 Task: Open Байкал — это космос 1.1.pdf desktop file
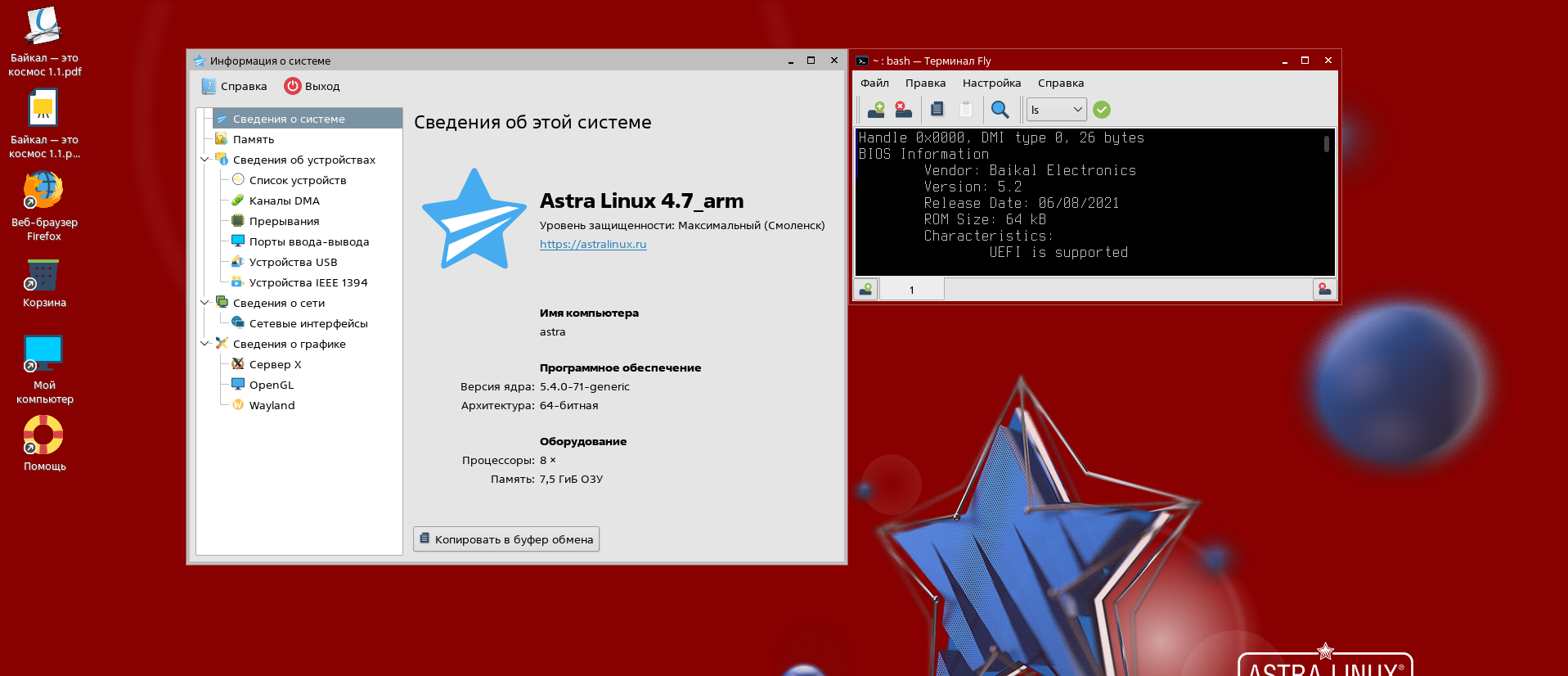pyautogui.click(x=44, y=43)
